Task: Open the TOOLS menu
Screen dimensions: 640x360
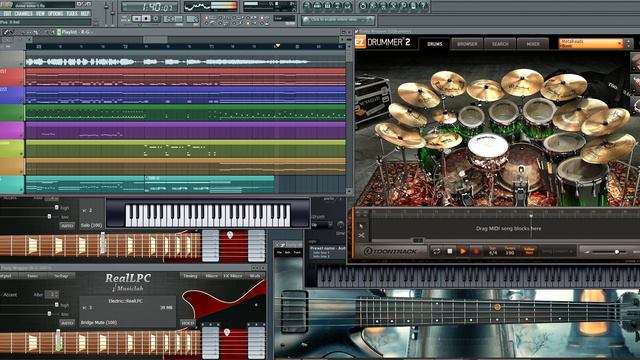Action: 72,13
